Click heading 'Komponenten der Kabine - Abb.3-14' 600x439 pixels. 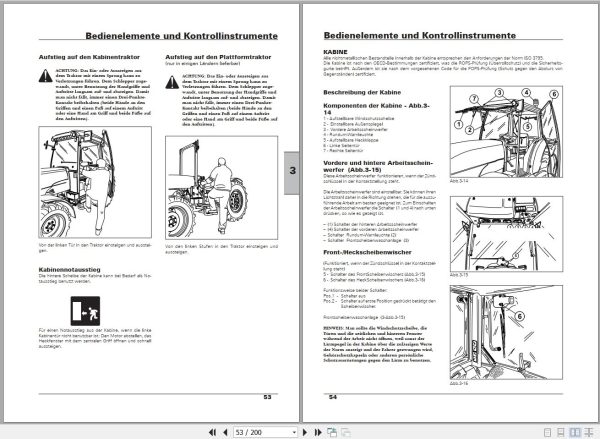[376, 109]
